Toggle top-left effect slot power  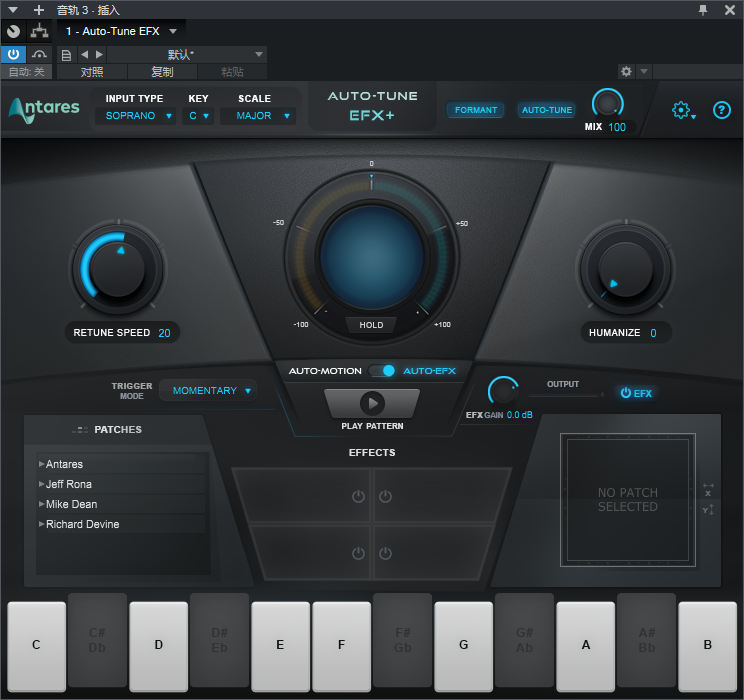(x=358, y=496)
